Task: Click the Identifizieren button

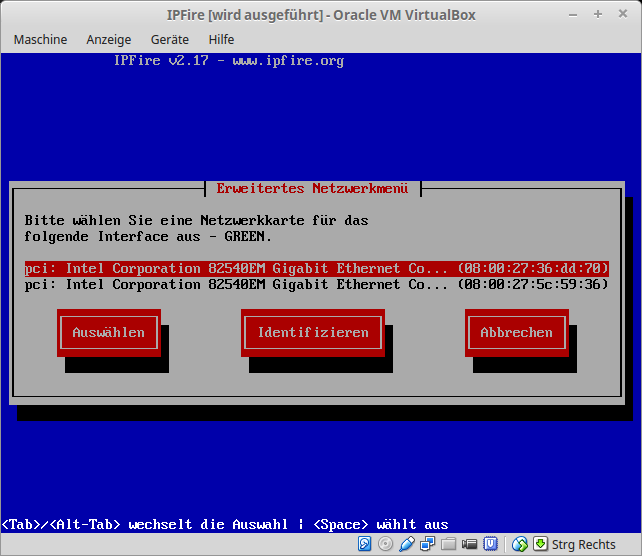Action: click(313, 332)
